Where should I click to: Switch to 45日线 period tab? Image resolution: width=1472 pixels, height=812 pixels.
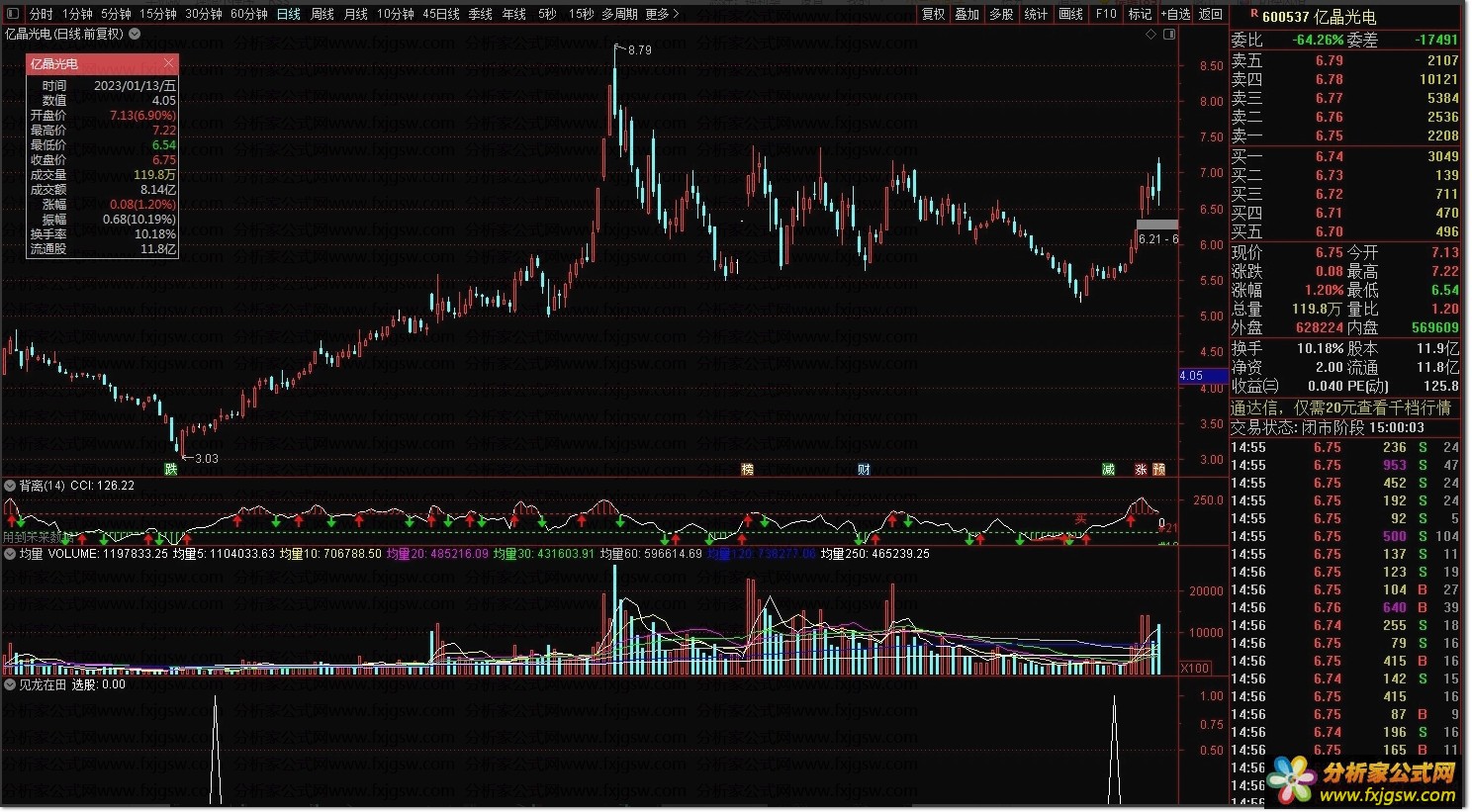441,14
